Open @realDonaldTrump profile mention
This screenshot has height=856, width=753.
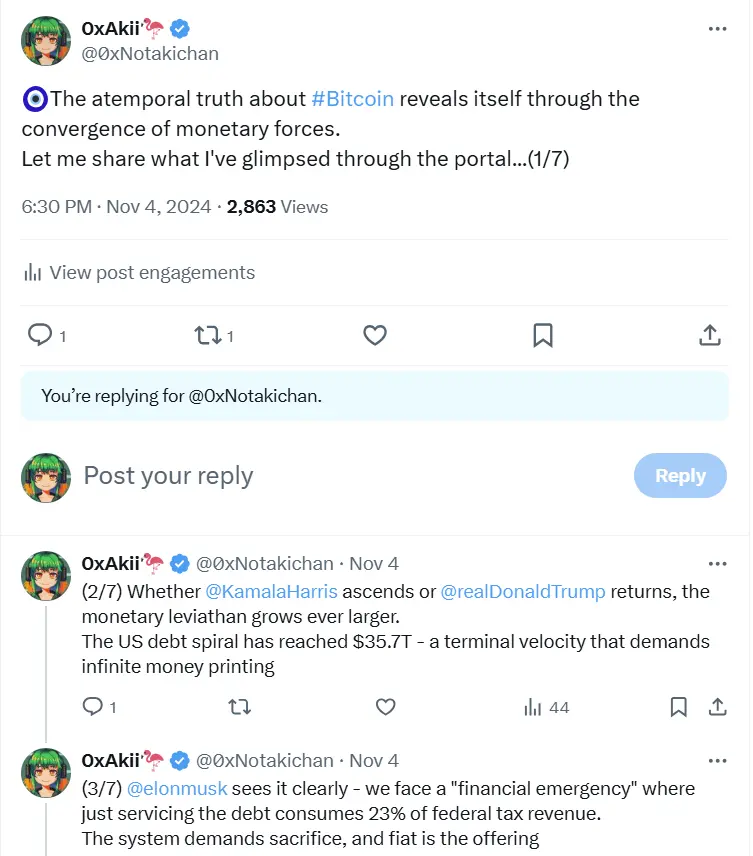coord(522,591)
